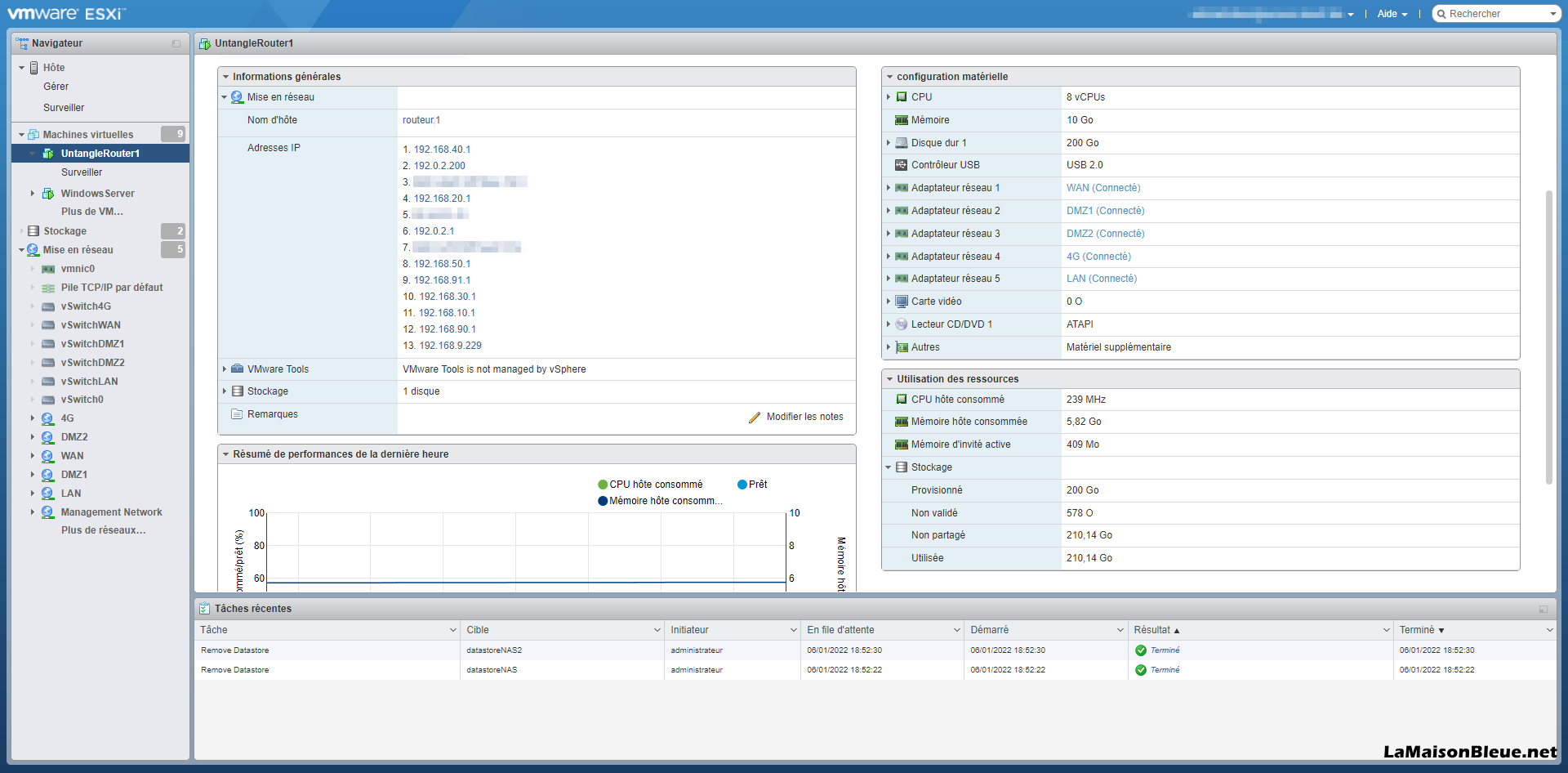This screenshot has height=773, width=1568.
Task: Click the Machines virtuelles icon
Action: tap(33, 134)
